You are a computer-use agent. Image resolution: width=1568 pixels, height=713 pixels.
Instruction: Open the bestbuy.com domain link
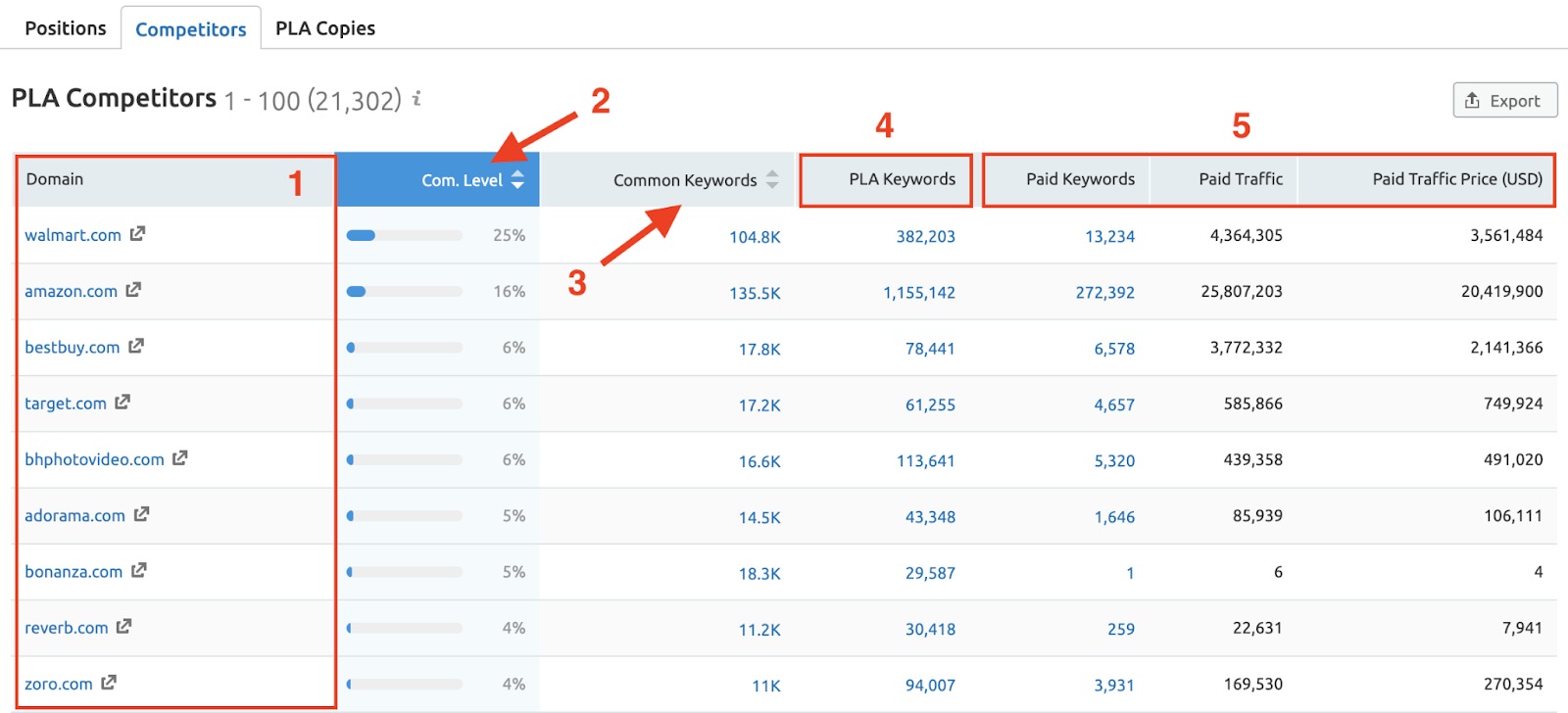[73, 347]
